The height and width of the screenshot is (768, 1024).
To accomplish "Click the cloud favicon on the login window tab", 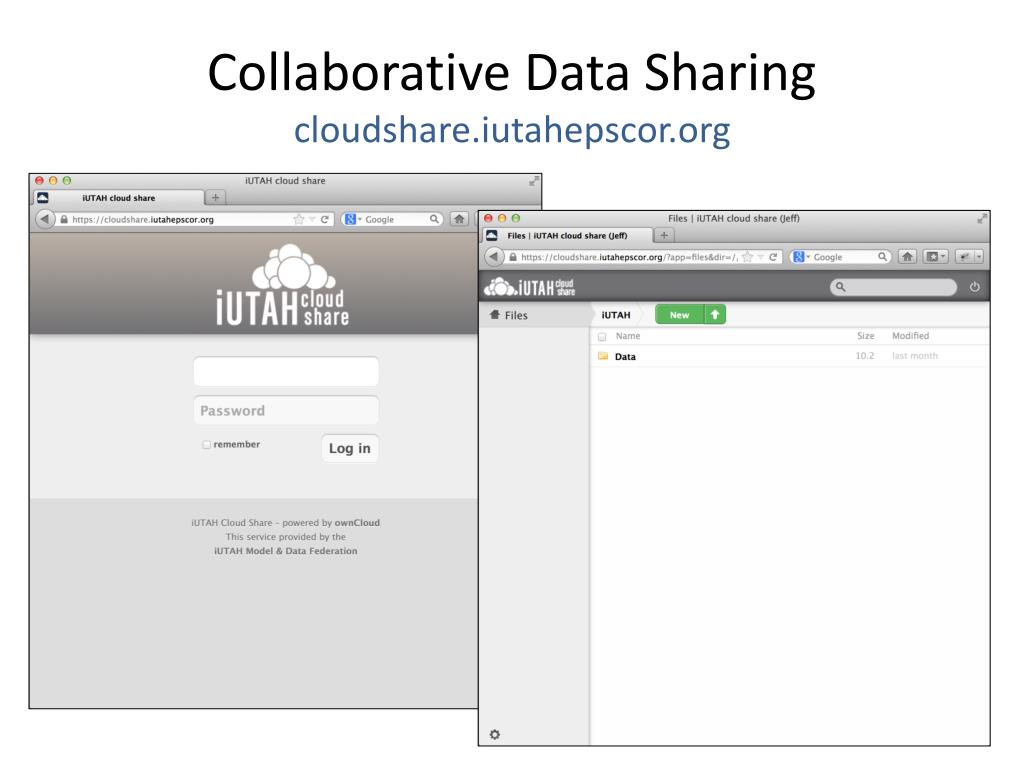I will [43, 197].
